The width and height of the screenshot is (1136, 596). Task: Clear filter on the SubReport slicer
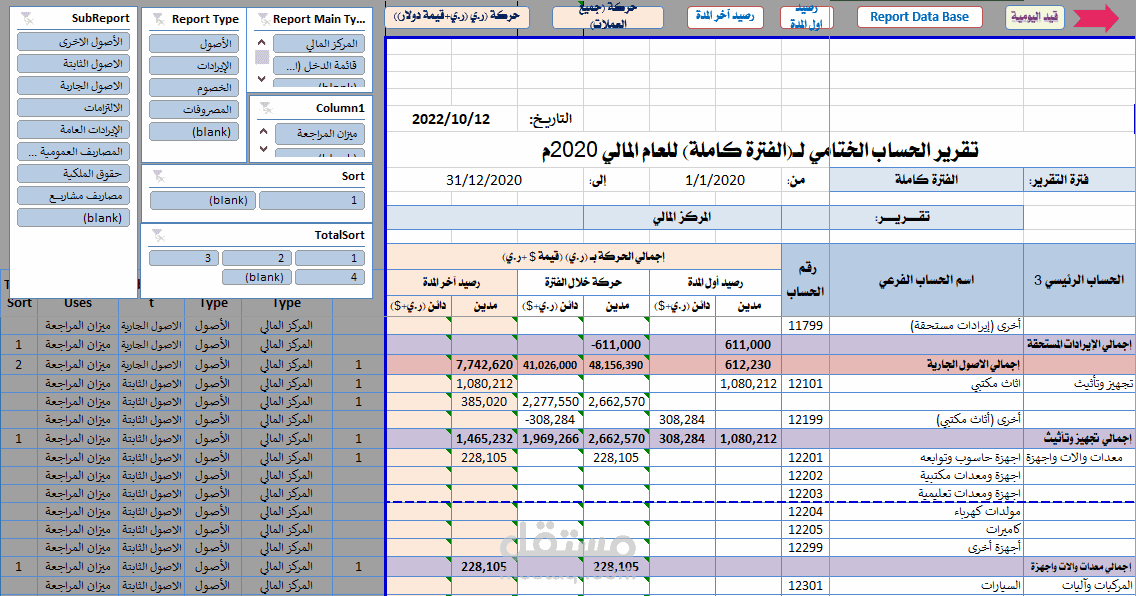(x=27, y=19)
